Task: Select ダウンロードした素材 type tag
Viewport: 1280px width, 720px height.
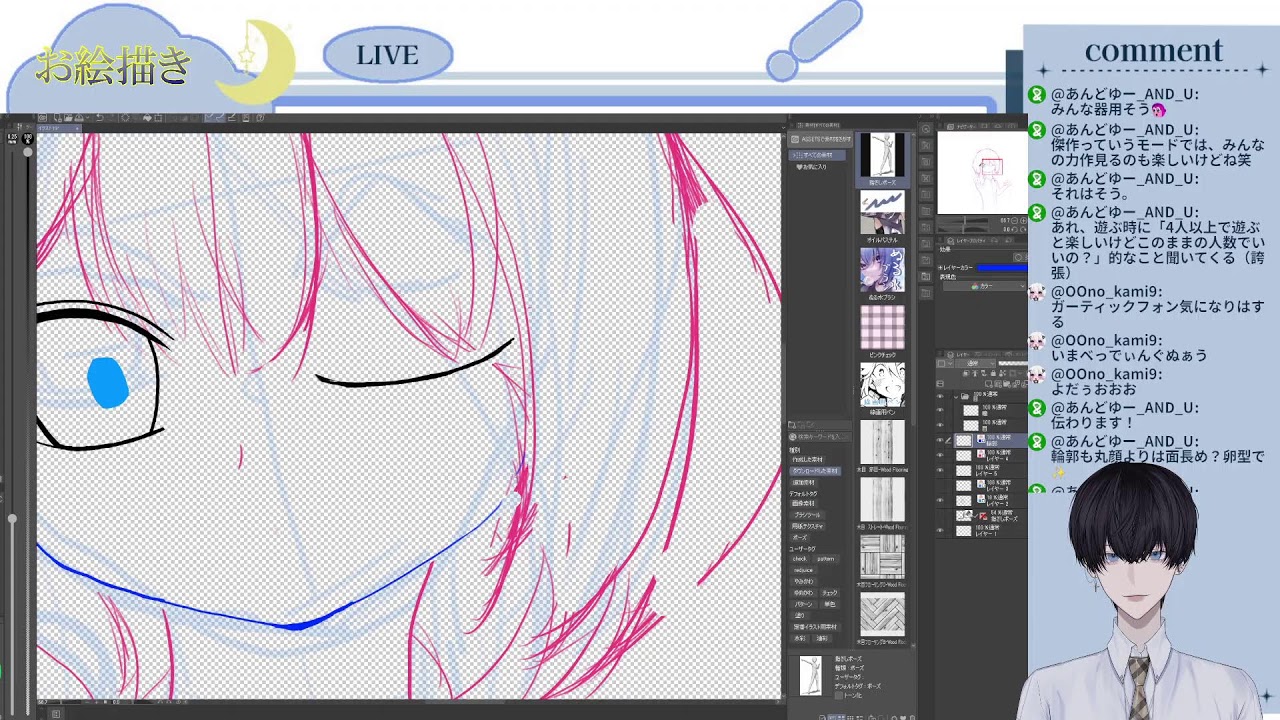Action: tap(815, 470)
